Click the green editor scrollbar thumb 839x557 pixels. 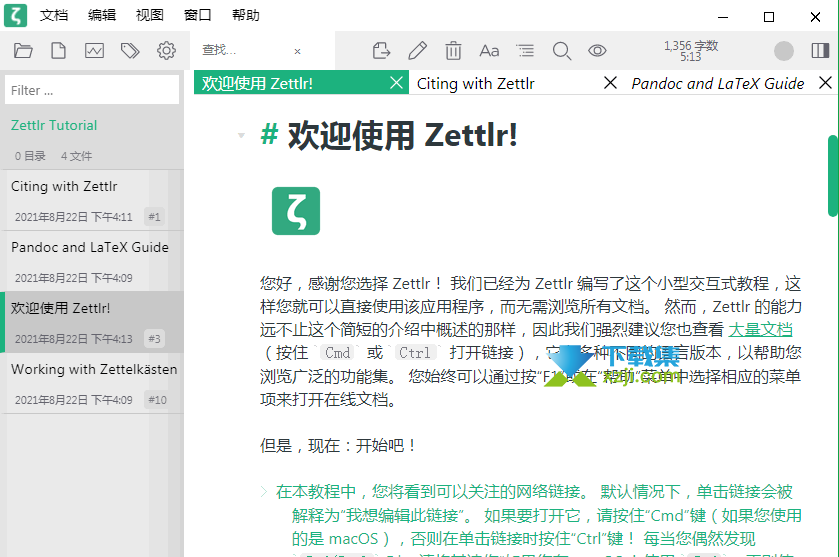[833, 176]
